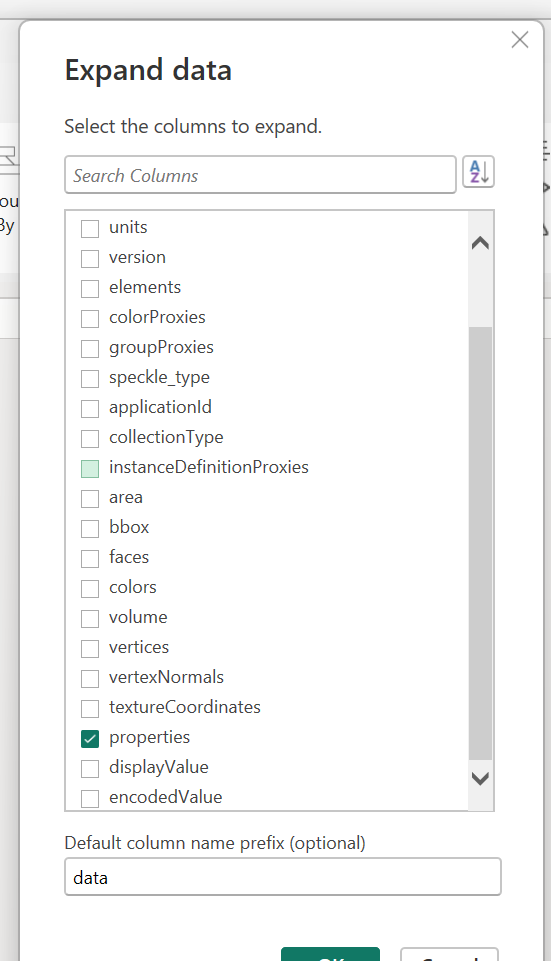Viewport: 551px width, 961px height.
Task: Select the instanceDefinitionProxies checkbox
Action: (x=90, y=469)
